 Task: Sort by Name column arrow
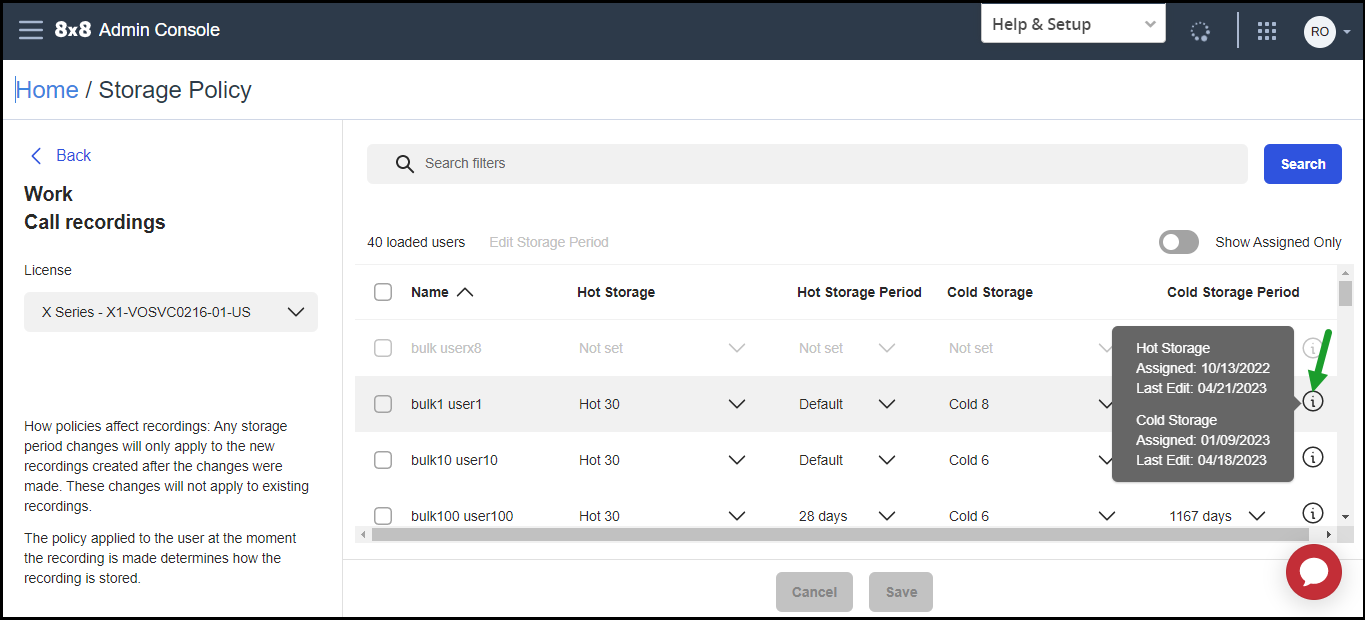click(465, 292)
